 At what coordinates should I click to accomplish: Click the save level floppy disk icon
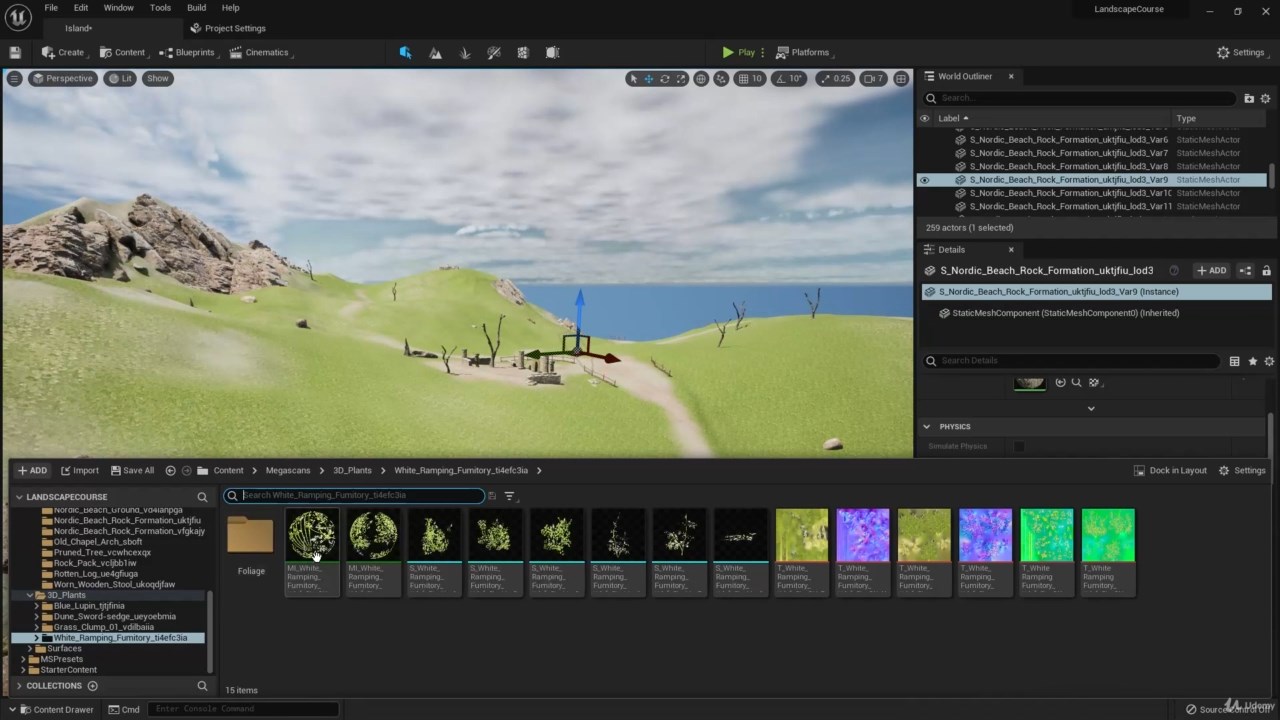15,53
